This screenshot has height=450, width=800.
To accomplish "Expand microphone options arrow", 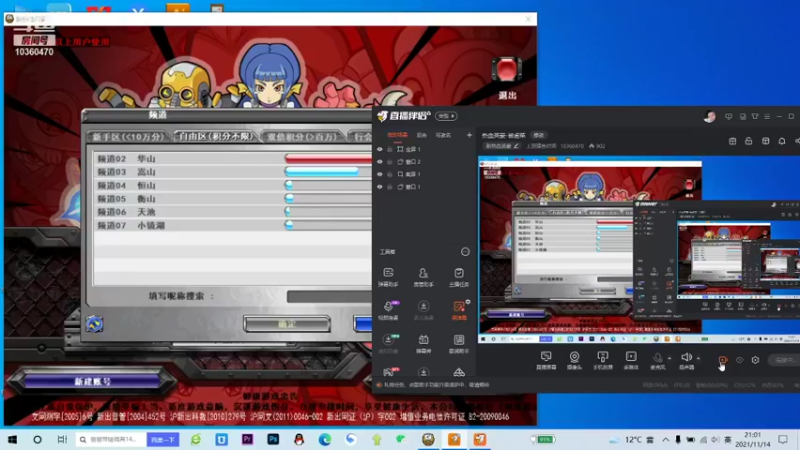I will pos(669,358).
